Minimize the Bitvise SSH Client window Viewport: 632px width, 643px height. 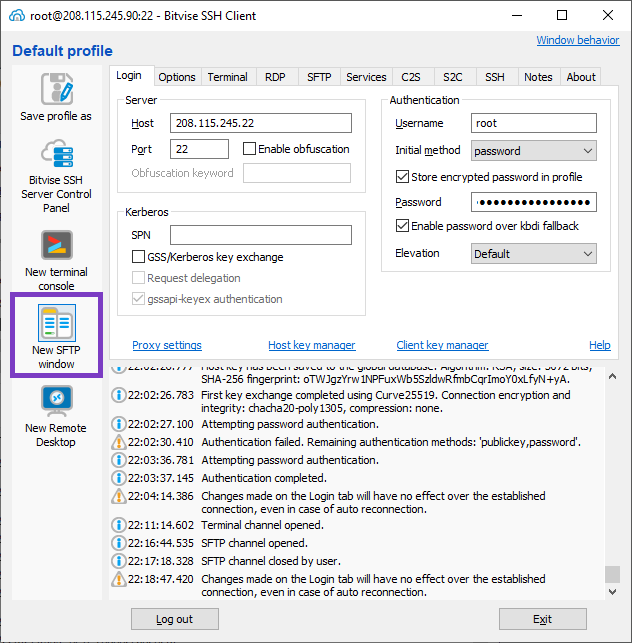pyautogui.click(x=517, y=16)
